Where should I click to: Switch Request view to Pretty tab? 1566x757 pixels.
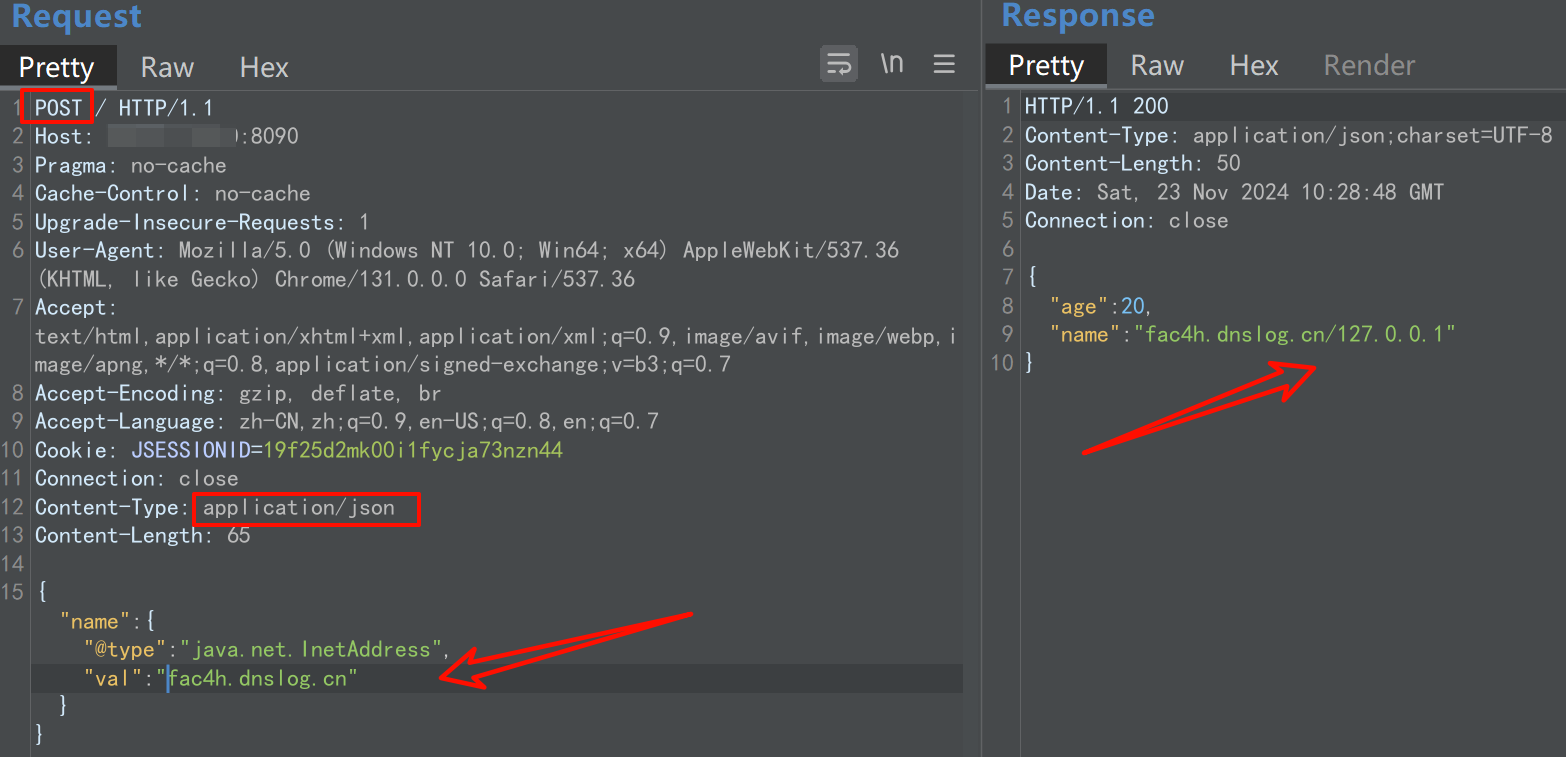pyautogui.click(x=57, y=67)
